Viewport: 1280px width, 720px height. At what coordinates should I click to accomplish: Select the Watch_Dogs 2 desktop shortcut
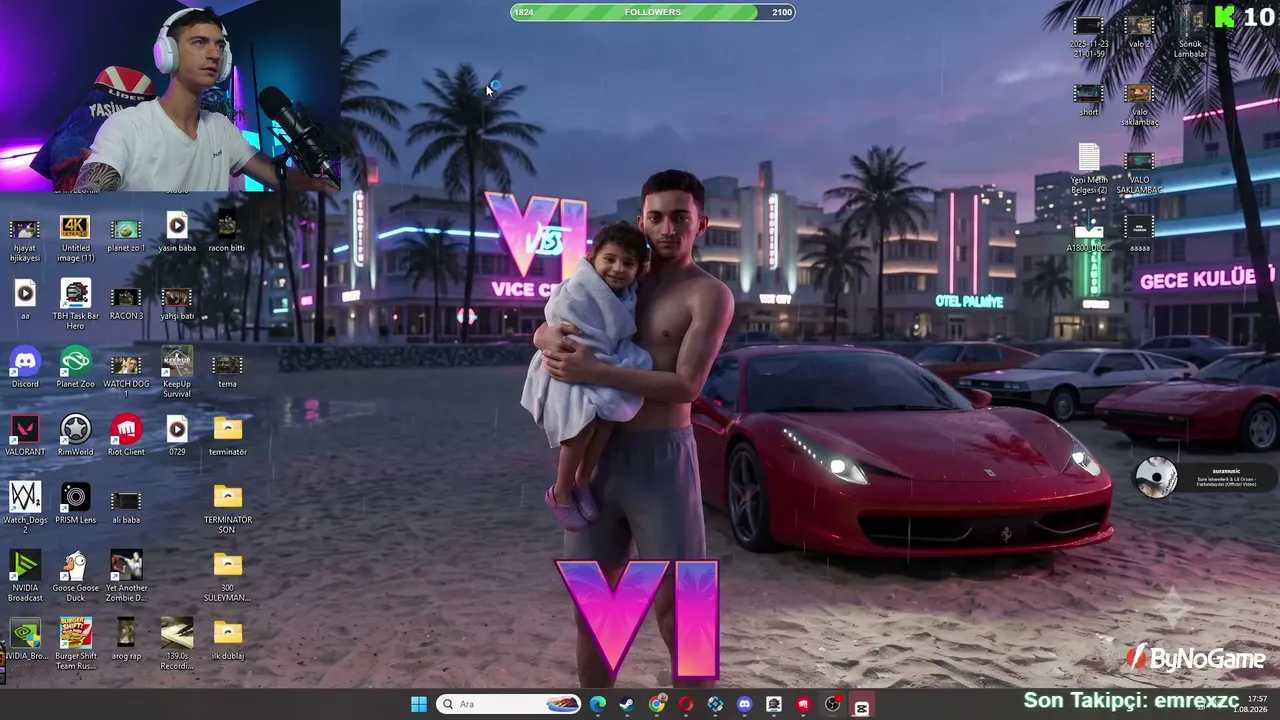[25, 506]
